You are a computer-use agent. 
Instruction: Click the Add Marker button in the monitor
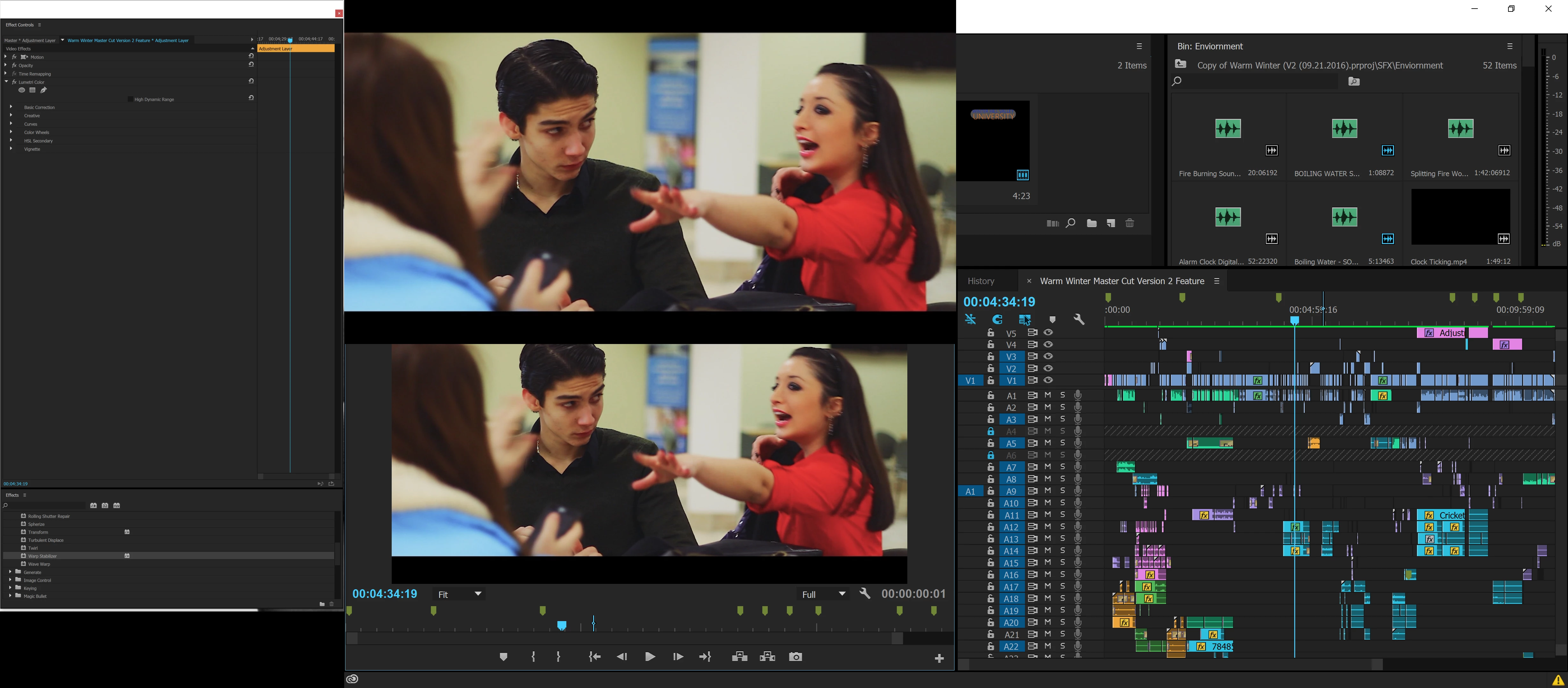click(504, 657)
